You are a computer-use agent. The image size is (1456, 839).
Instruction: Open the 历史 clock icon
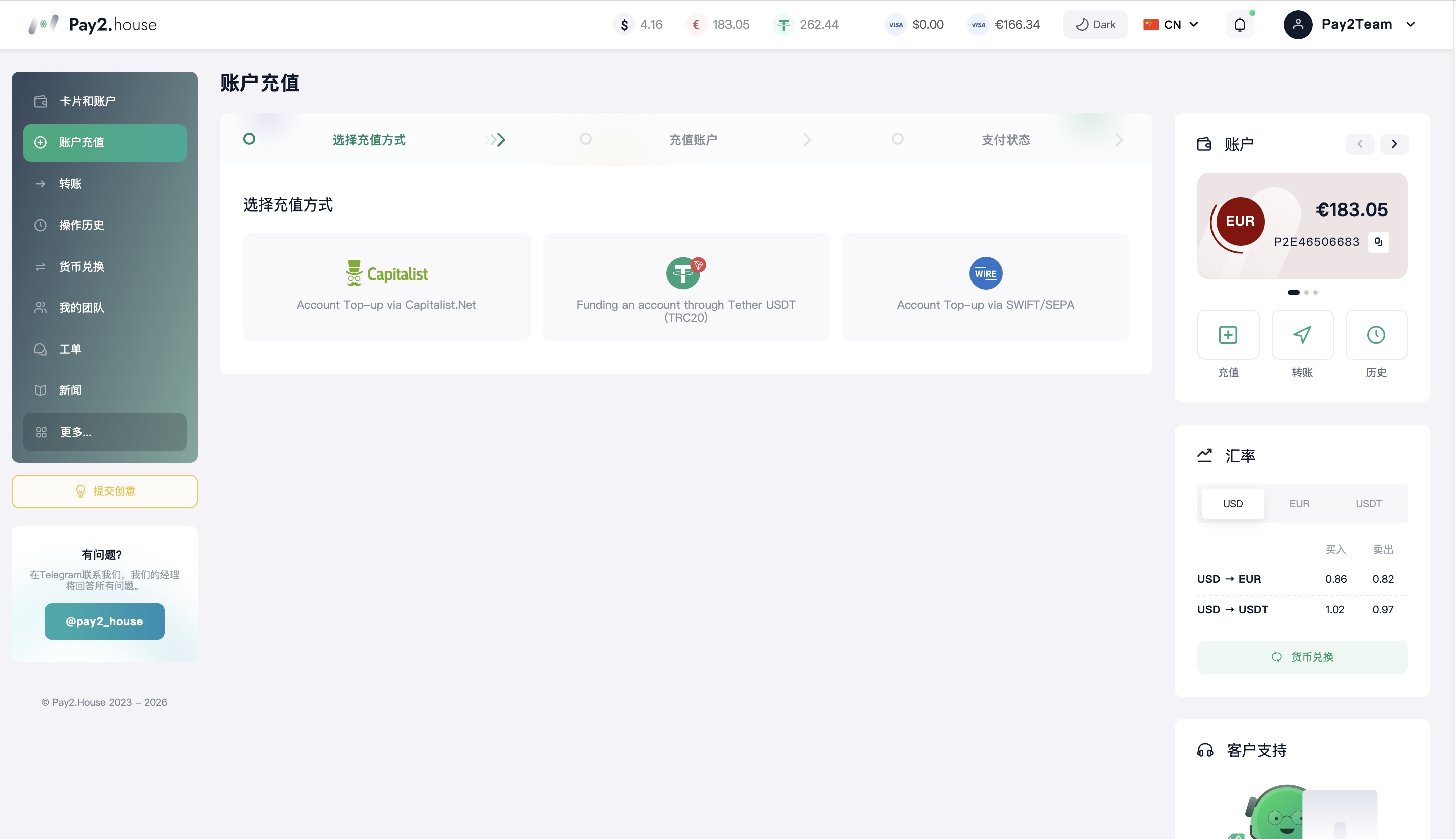1376,335
